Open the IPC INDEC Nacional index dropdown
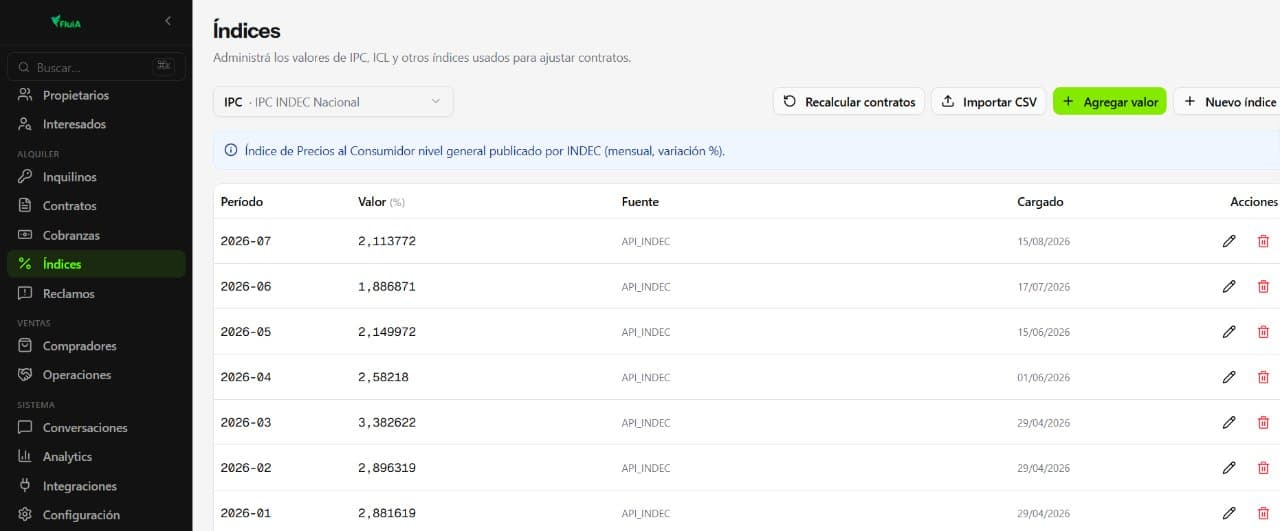Viewport: 1280px width, 531px height. click(x=333, y=102)
